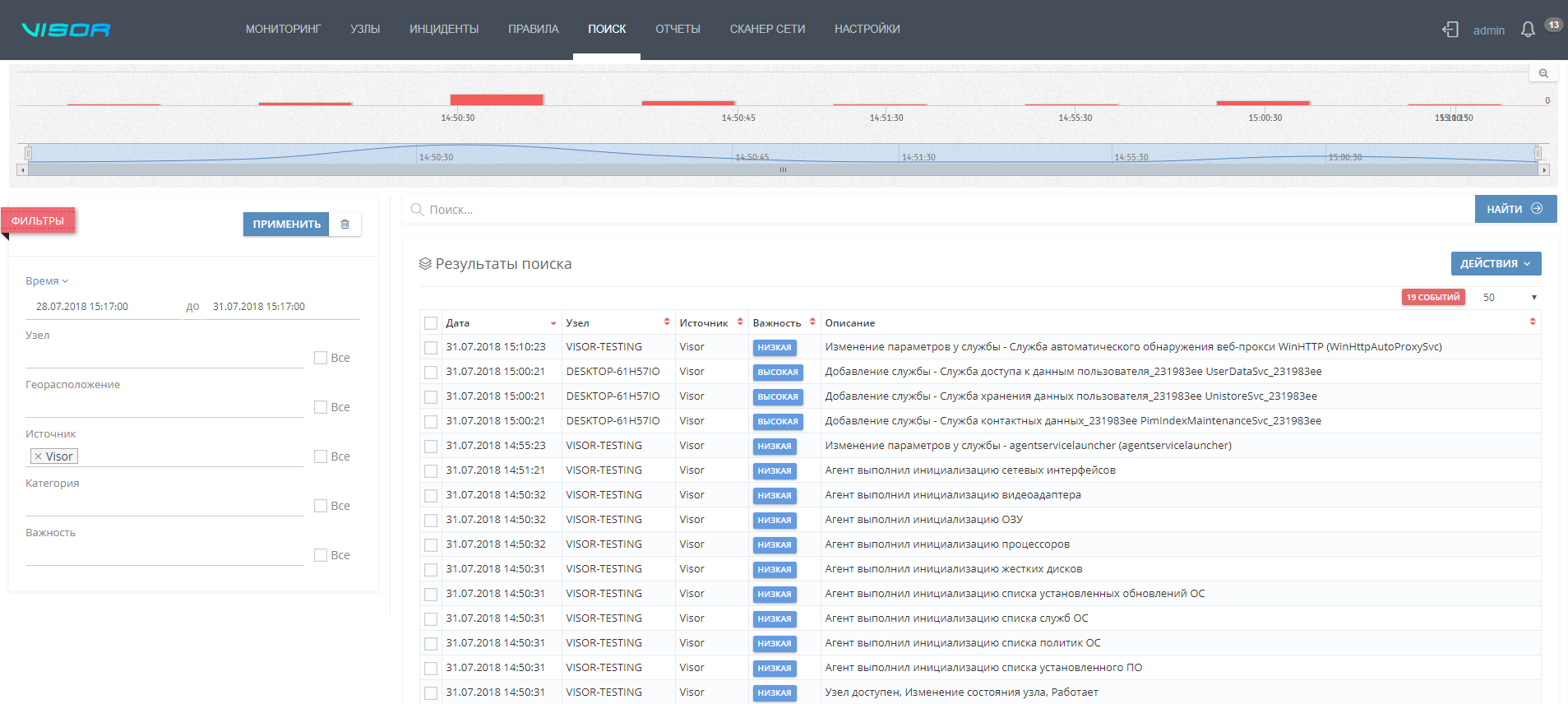Expand the Действия dropdown
This screenshot has width=1568, height=704.
[x=1495, y=264]
